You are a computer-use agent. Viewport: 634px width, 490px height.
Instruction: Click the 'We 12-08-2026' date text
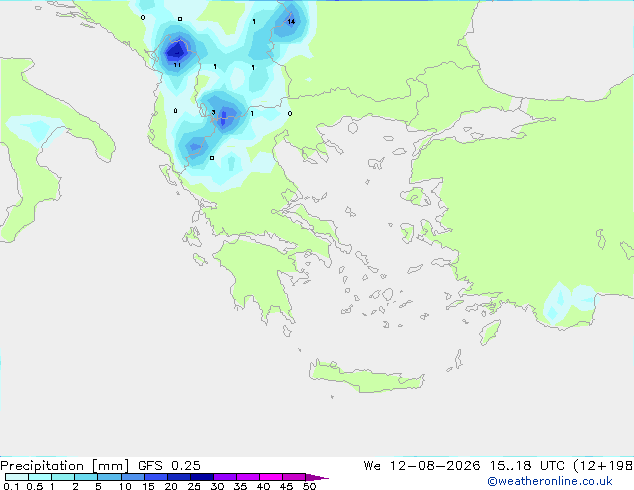click(x=422, y=466)
